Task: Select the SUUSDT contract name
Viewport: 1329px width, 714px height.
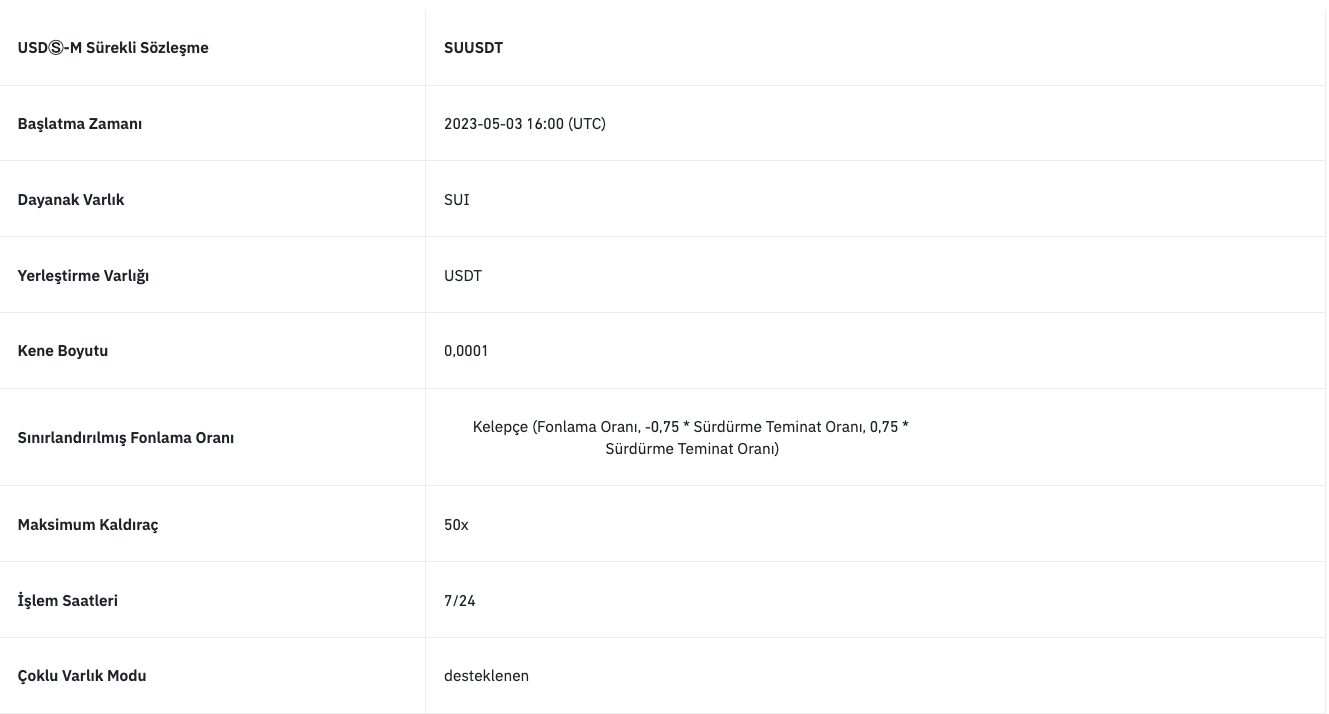Action: click(473, 48)
